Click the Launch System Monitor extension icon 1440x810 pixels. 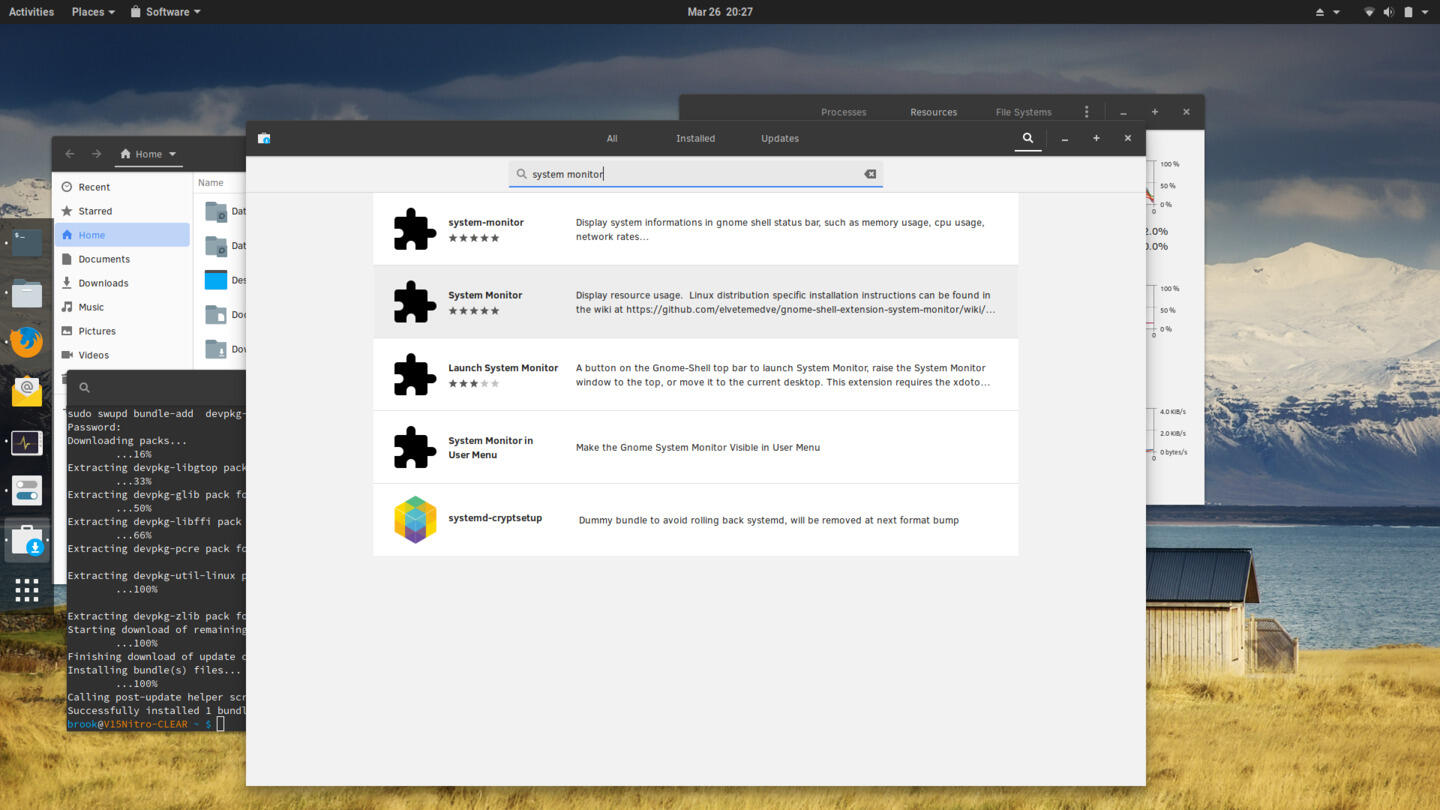click(x=414, y=375)
